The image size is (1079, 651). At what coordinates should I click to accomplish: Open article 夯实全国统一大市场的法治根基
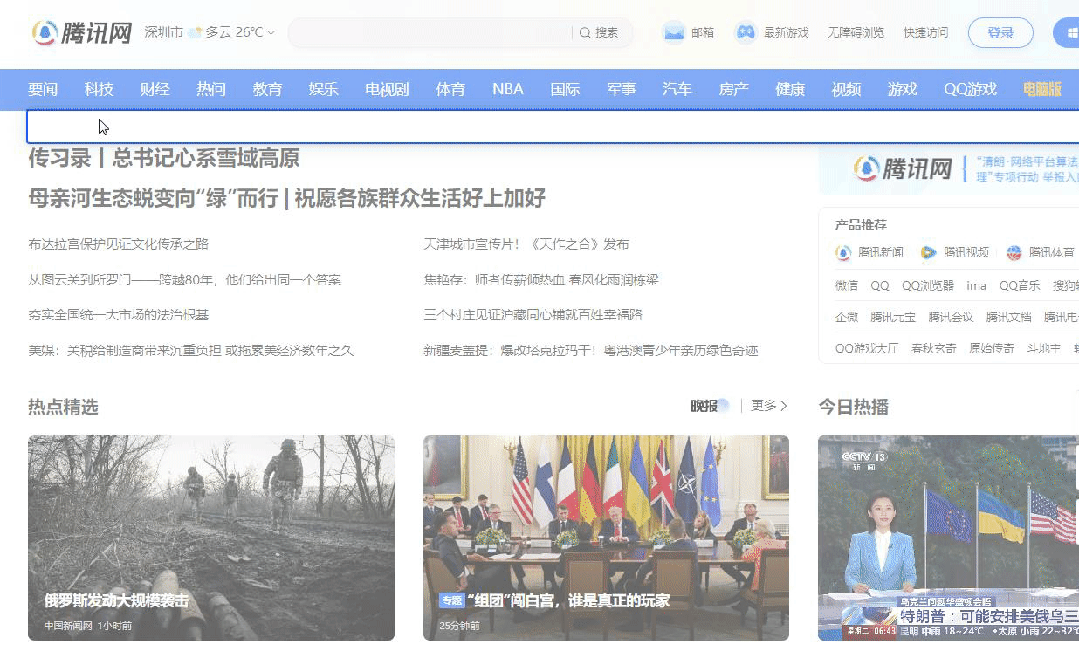coord(118,314)
